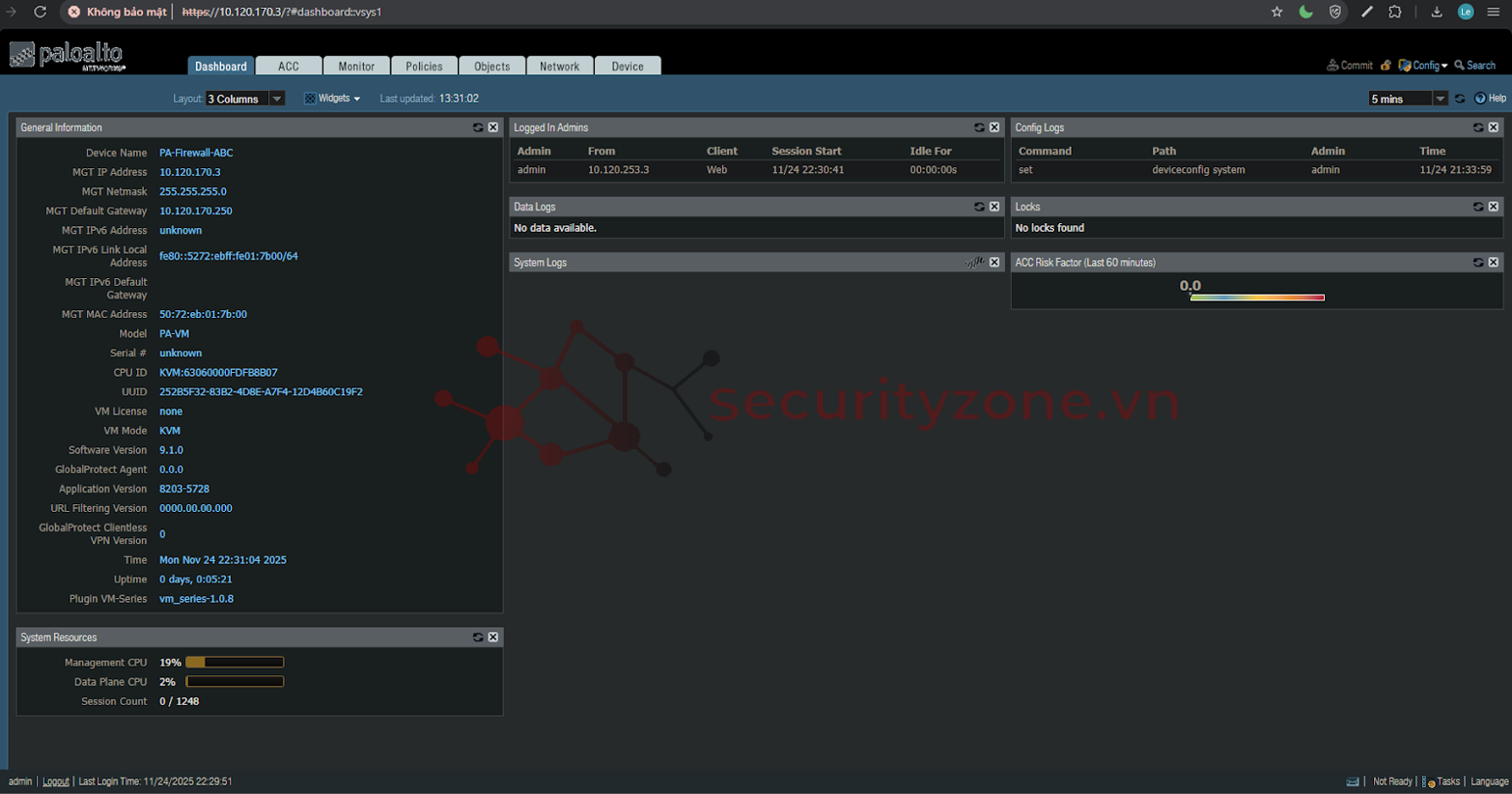Refresh the ACC Risk Factor widget

pos(1477,263)
